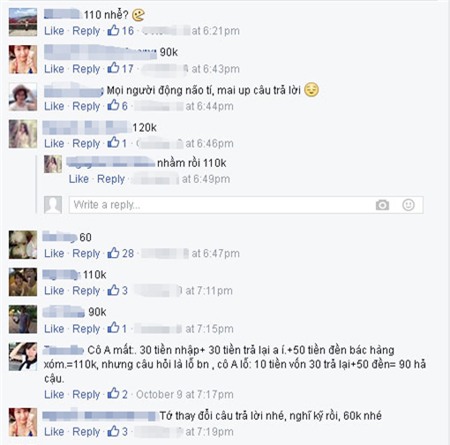This screenshot has height=445, width=450.
Task: Reply to the 120k comment
Action: tap(86, 143)
